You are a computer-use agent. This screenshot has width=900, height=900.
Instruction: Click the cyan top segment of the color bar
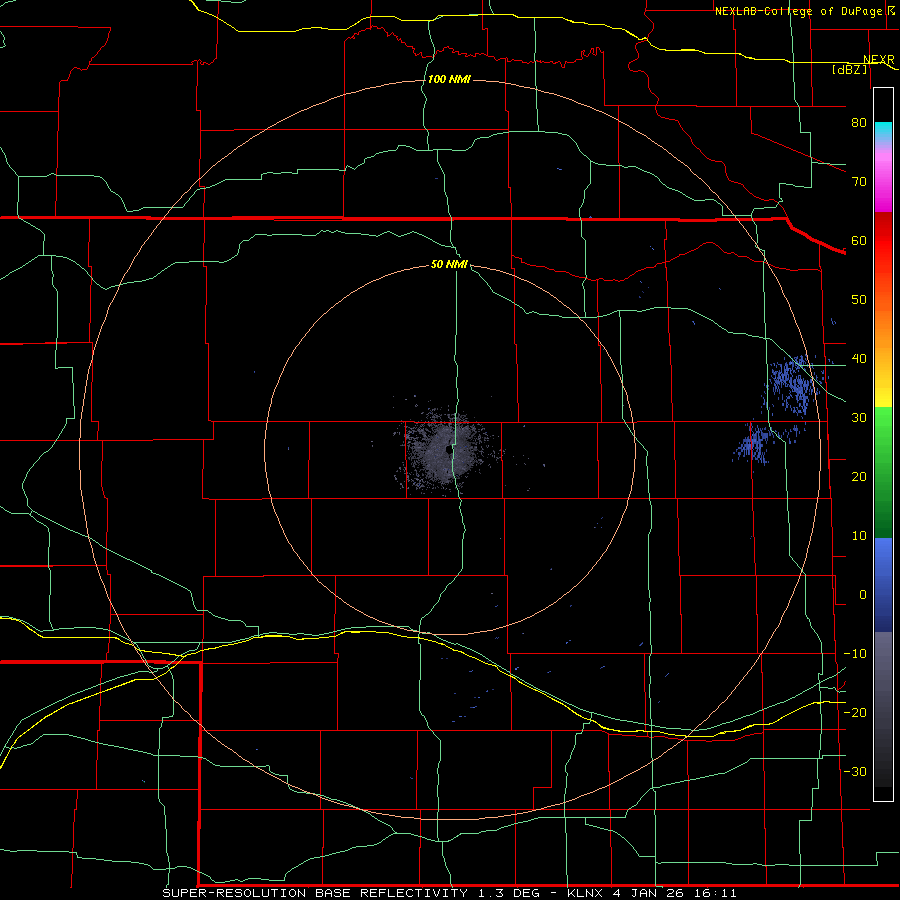(883, 133)
